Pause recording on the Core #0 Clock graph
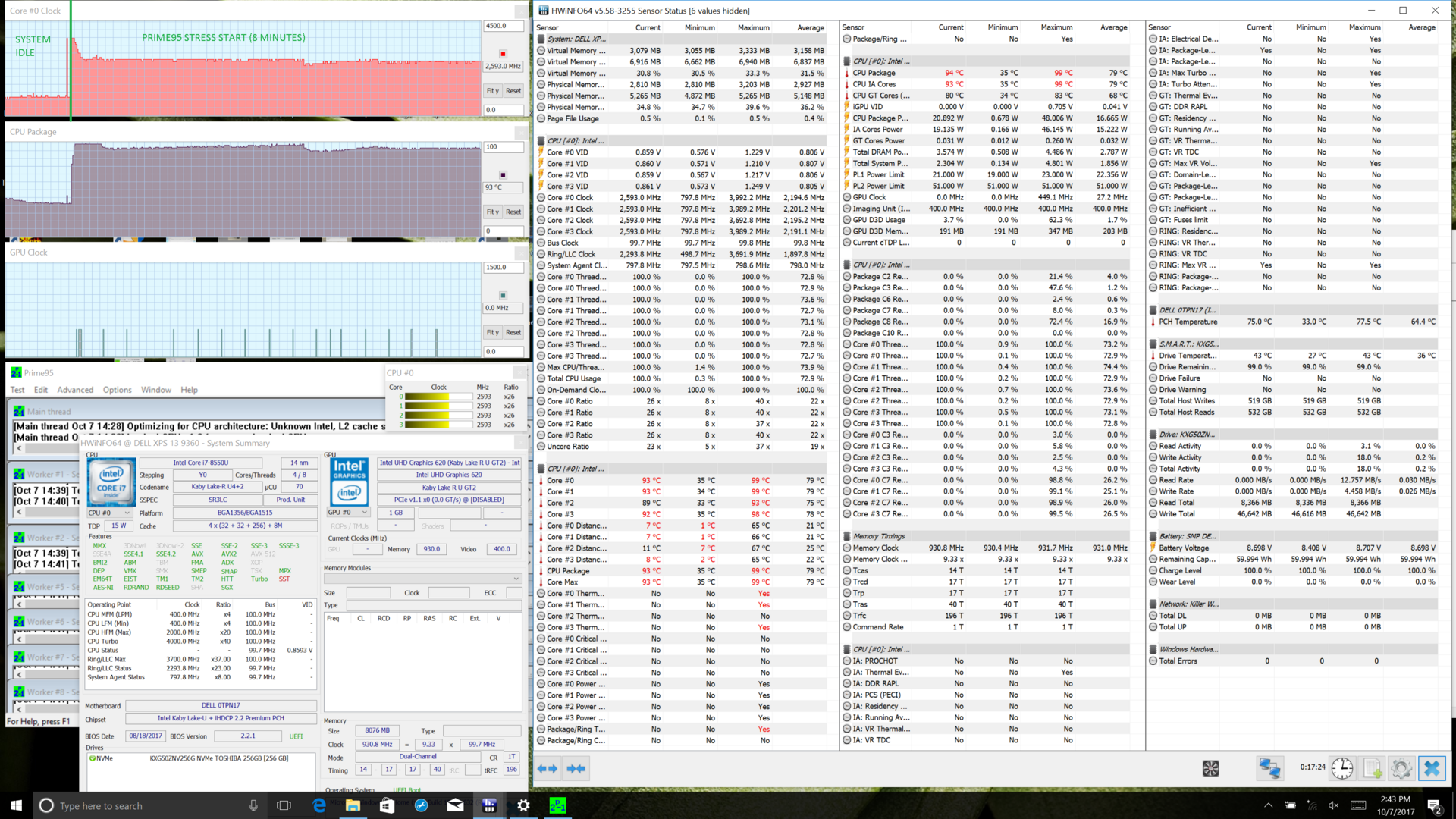Viewport: 1456px width, 819px height. [x=503, y=52]
